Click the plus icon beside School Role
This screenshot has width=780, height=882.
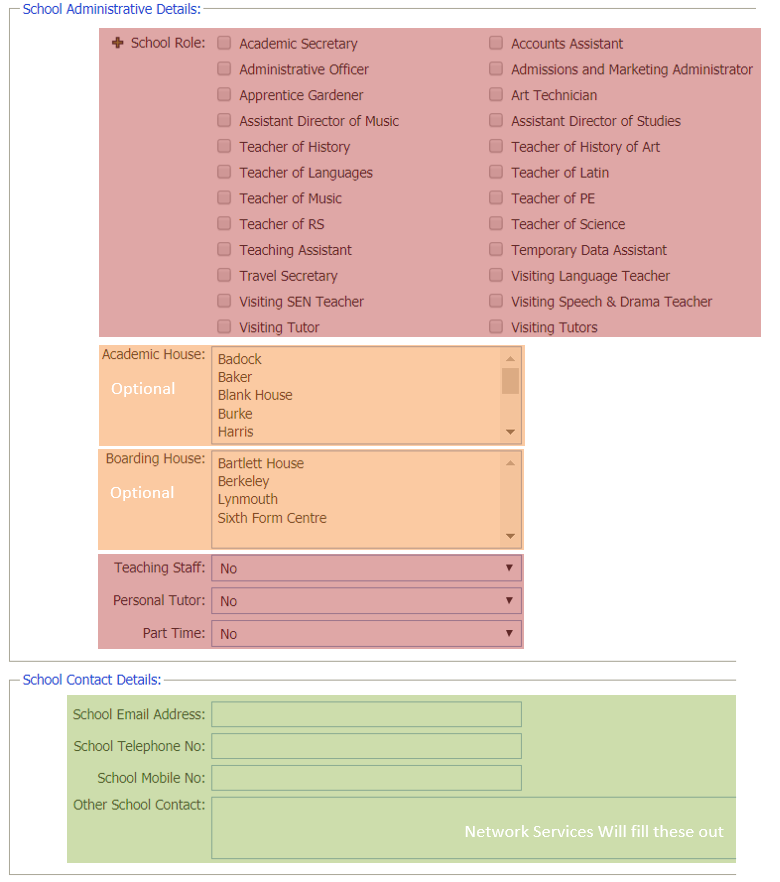point(118,43)
